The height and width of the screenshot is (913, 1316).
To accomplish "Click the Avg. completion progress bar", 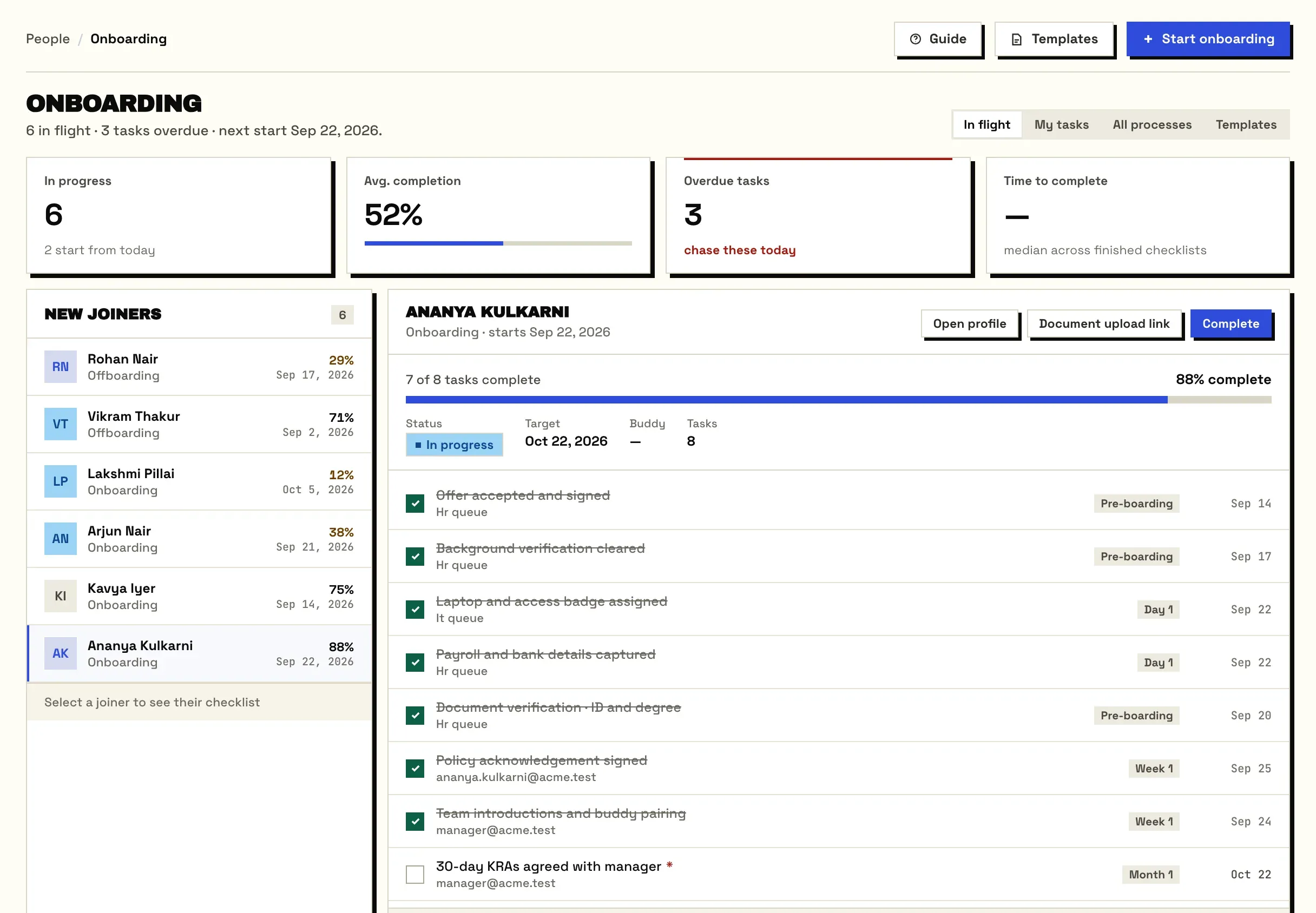I will click(498, 244).
